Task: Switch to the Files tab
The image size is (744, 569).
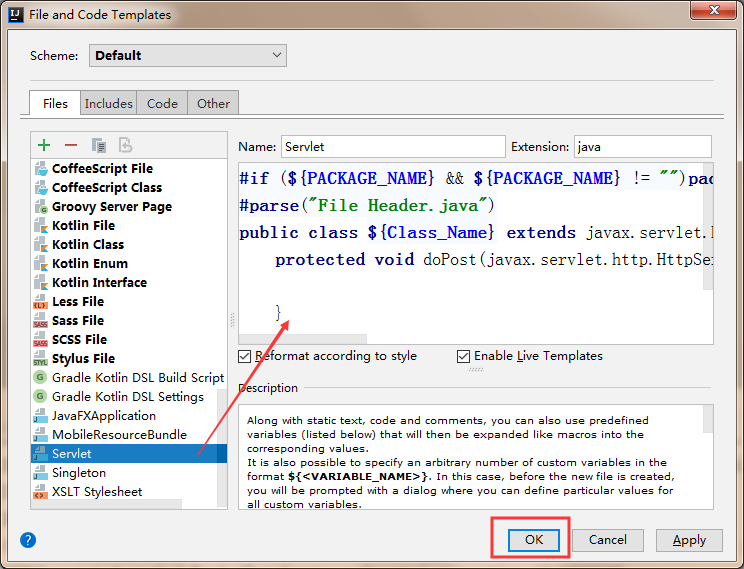Action: click(x=55, y=103)
